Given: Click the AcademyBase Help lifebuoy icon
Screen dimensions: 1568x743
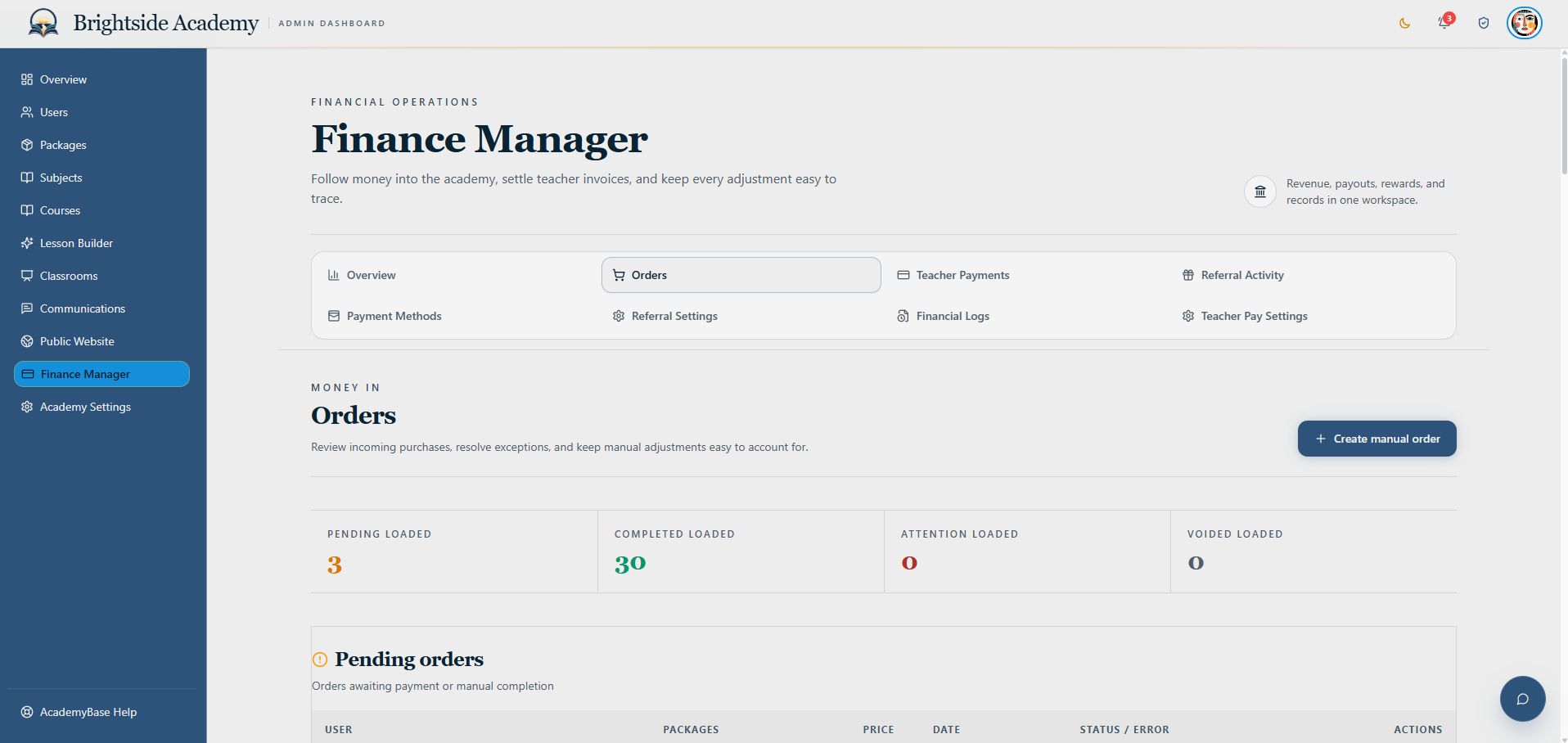Looking at the screenshot, I should [x=27, y=712].
